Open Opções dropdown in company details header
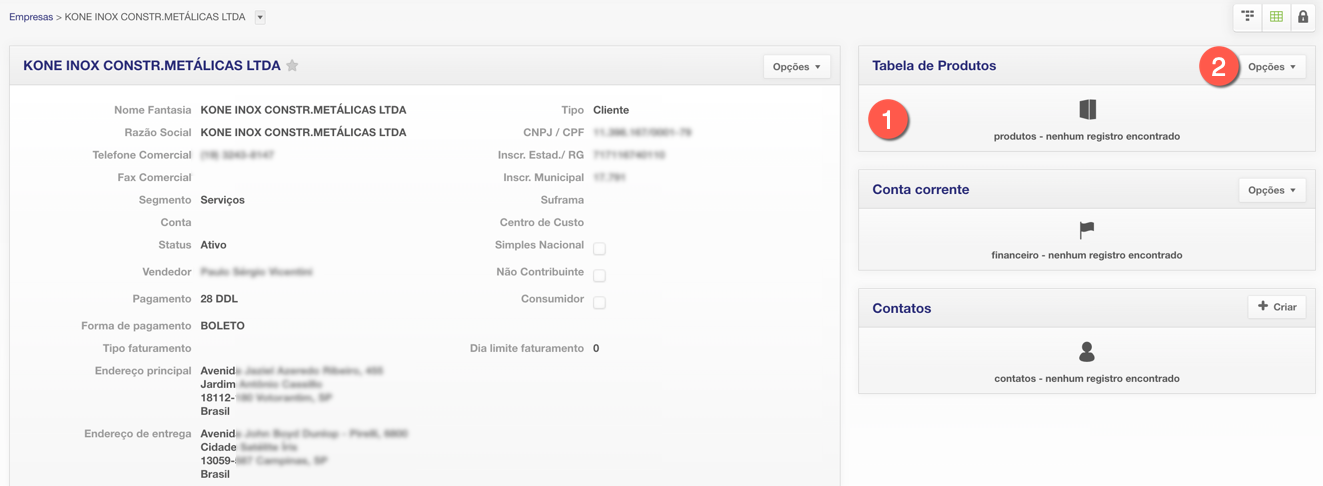 click(796, 67)
